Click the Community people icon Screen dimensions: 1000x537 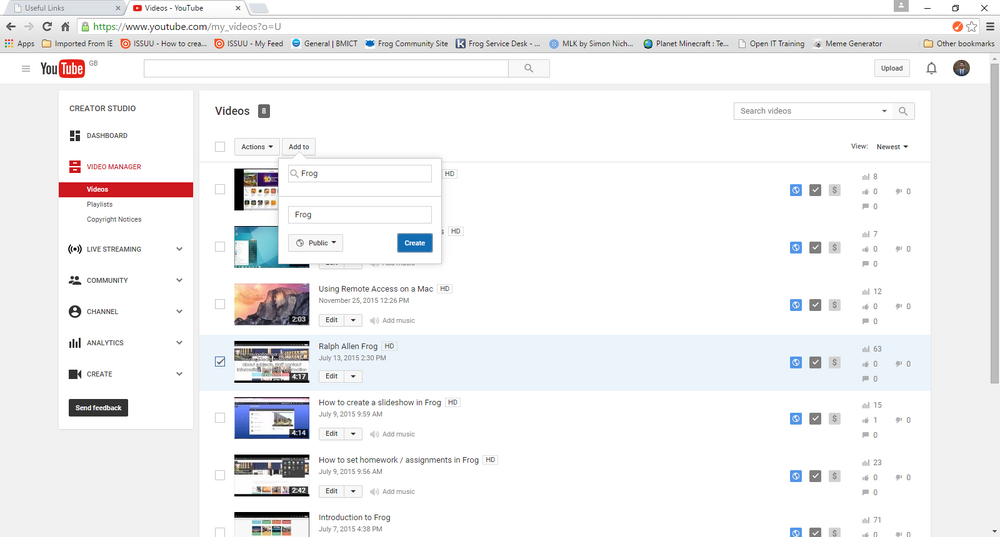pos(75,280)
